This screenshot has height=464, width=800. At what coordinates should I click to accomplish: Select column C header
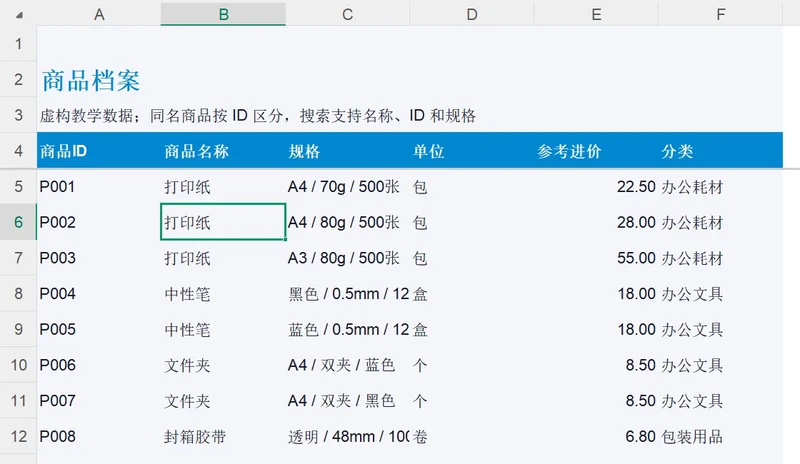pos(347,14)
